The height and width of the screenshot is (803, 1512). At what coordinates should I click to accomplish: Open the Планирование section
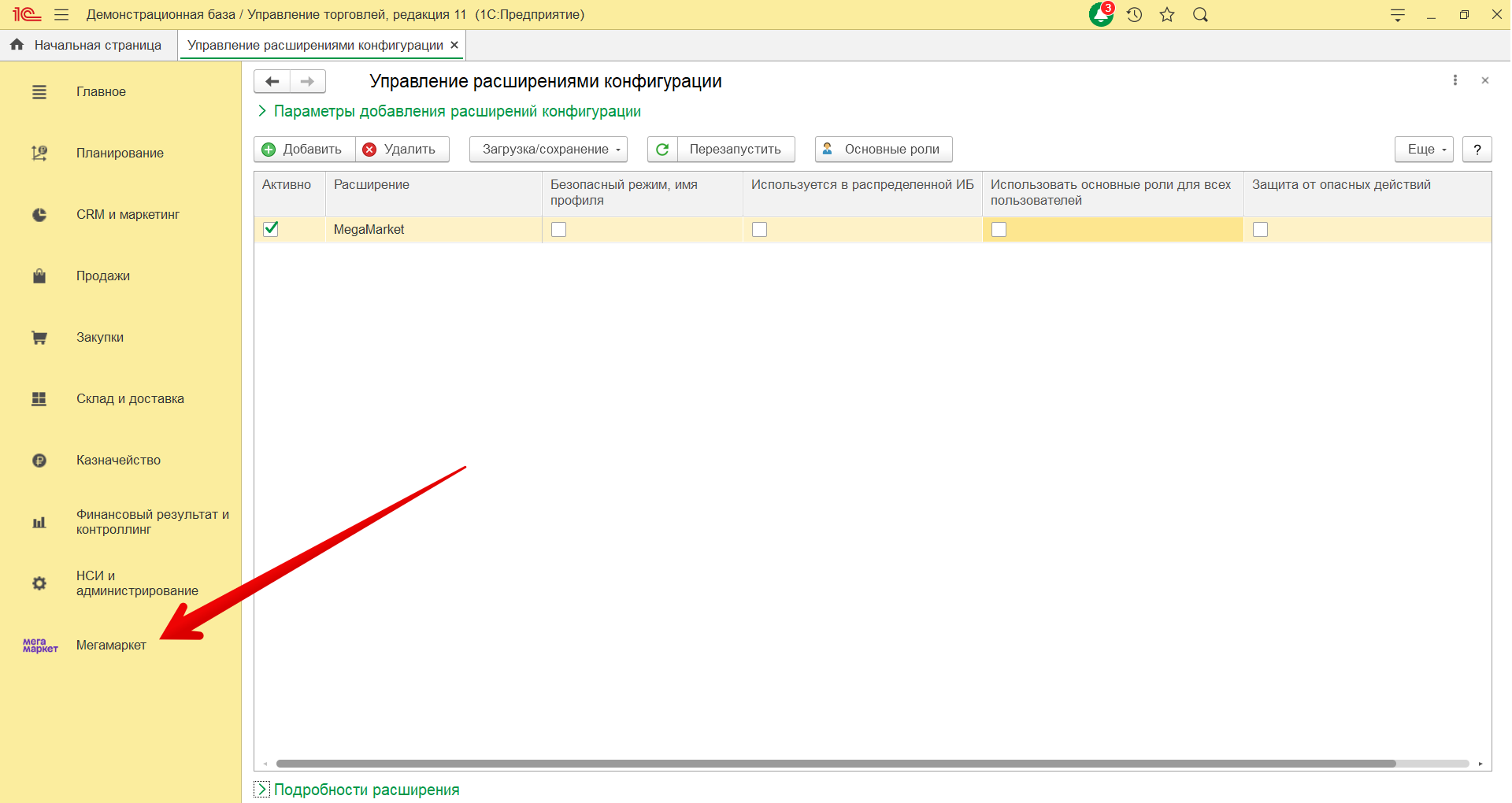tap(120, 154)
